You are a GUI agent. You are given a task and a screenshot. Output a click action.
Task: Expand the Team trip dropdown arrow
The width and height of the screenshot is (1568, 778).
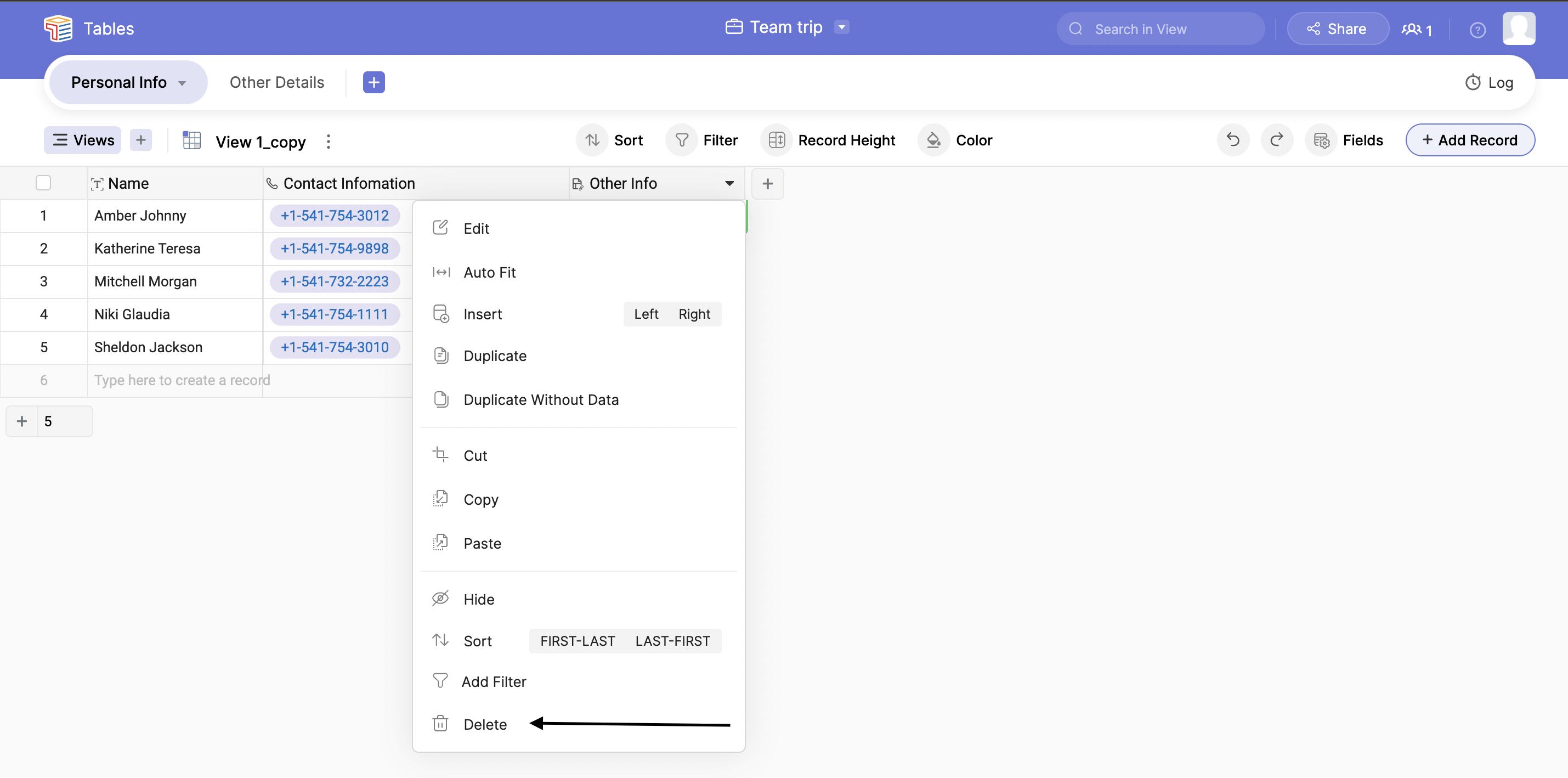coord(841,27)
